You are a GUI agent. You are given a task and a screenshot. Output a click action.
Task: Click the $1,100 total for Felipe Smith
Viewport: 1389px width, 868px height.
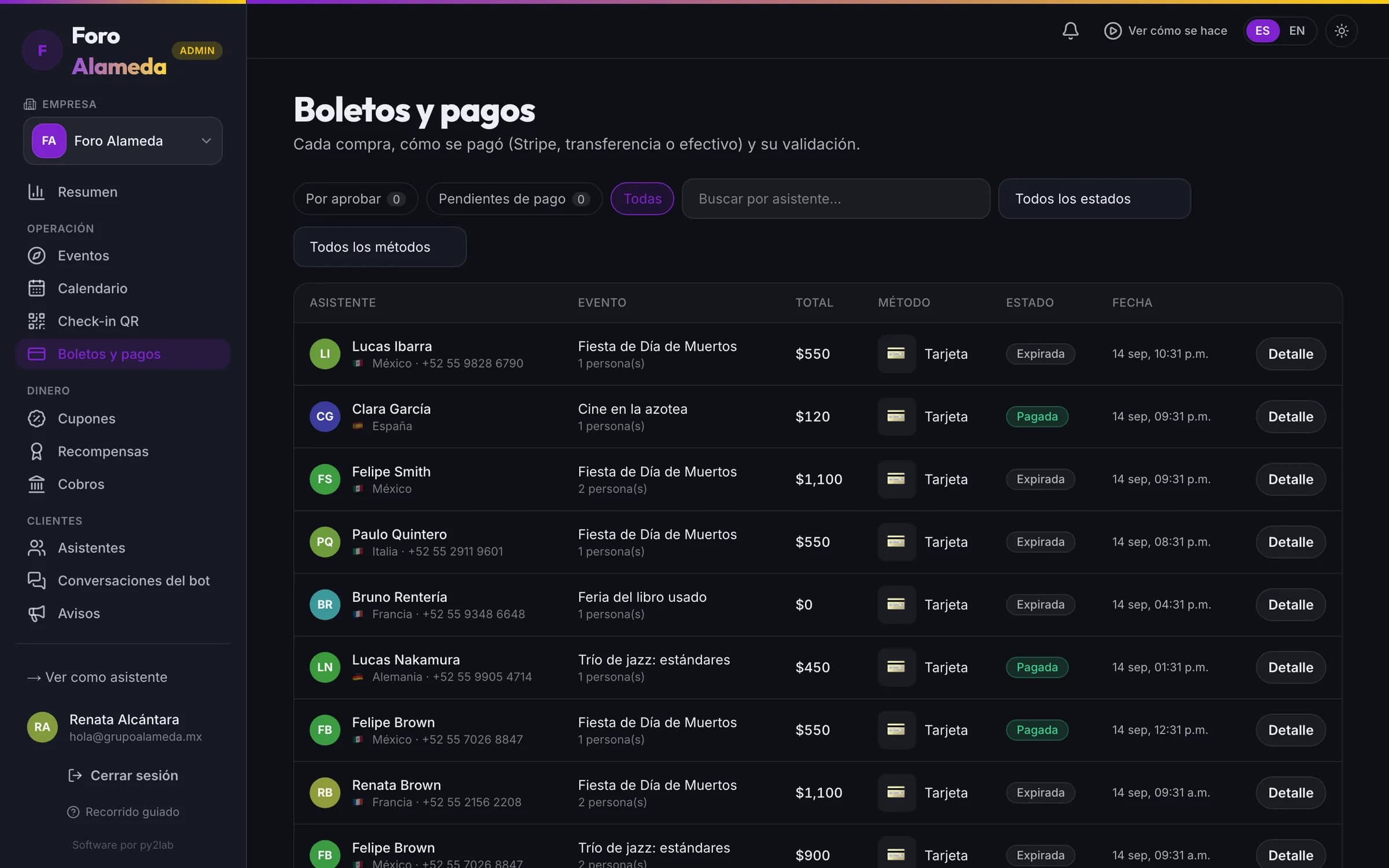tap(818, 480)
